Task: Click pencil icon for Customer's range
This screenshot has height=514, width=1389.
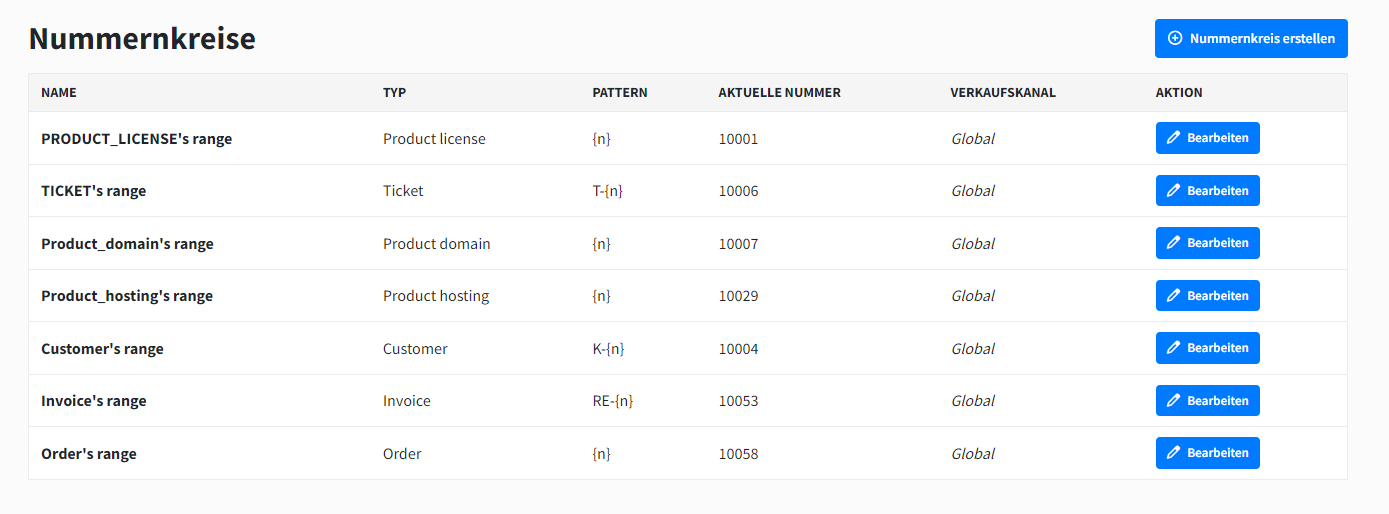Action: coord(1174,348)
